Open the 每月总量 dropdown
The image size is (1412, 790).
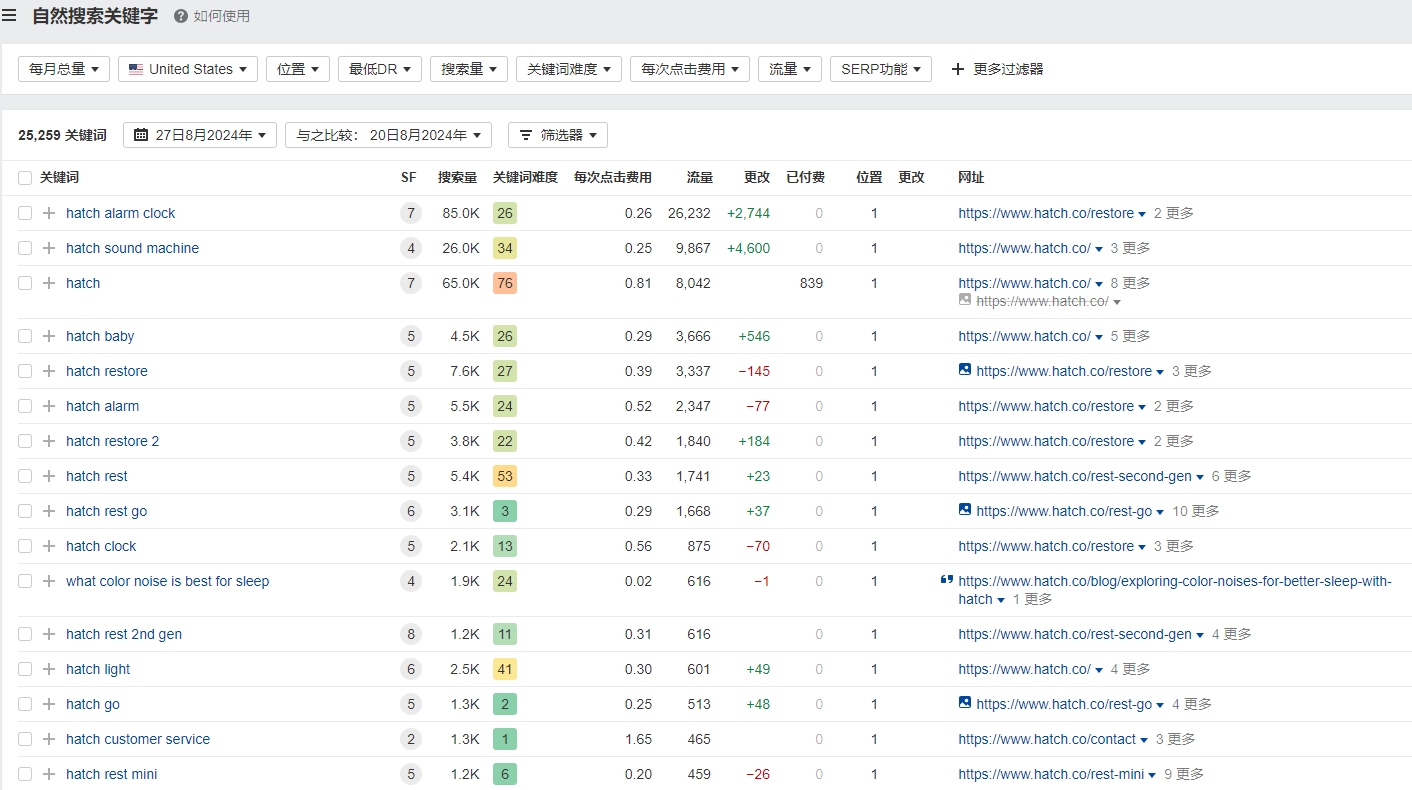64,69
